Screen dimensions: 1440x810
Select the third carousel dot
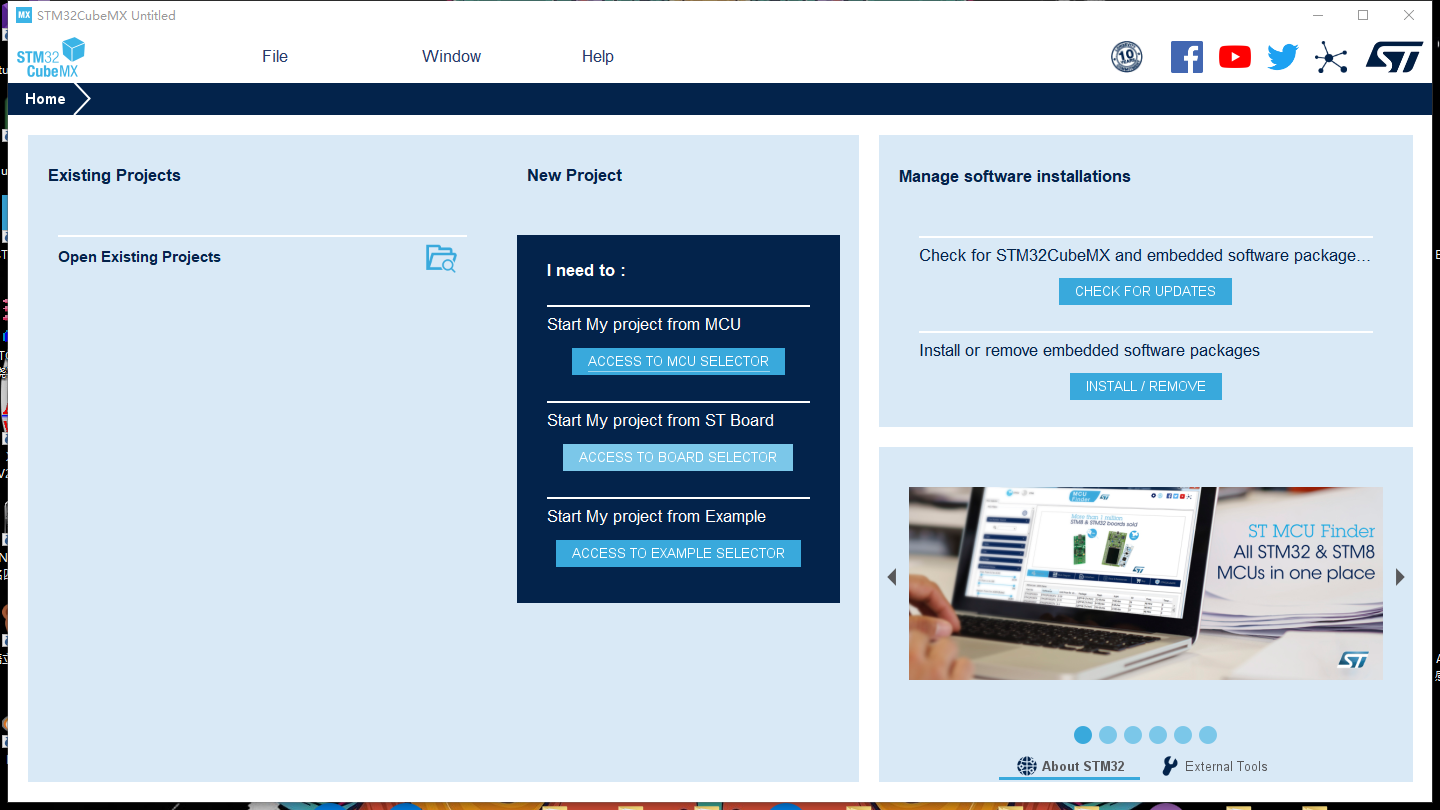point(1133,735)
